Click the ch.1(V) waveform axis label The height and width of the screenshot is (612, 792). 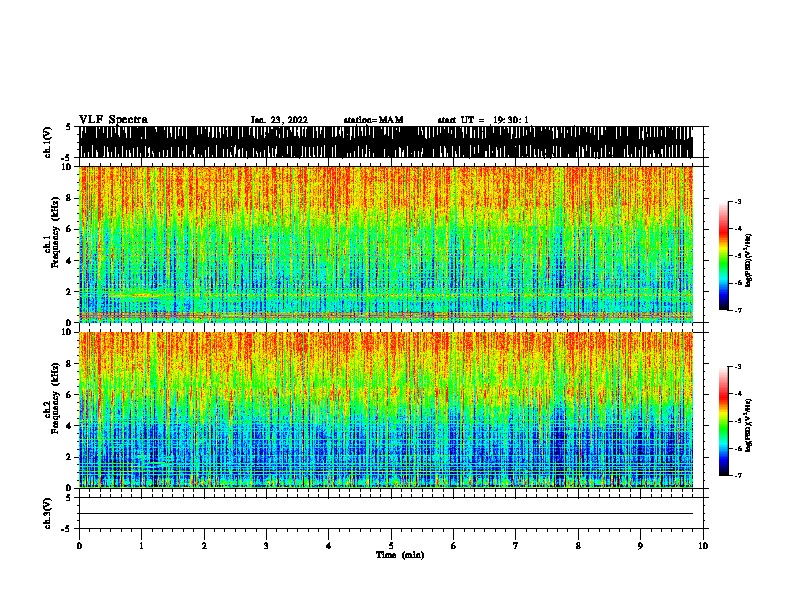[48, 142]
